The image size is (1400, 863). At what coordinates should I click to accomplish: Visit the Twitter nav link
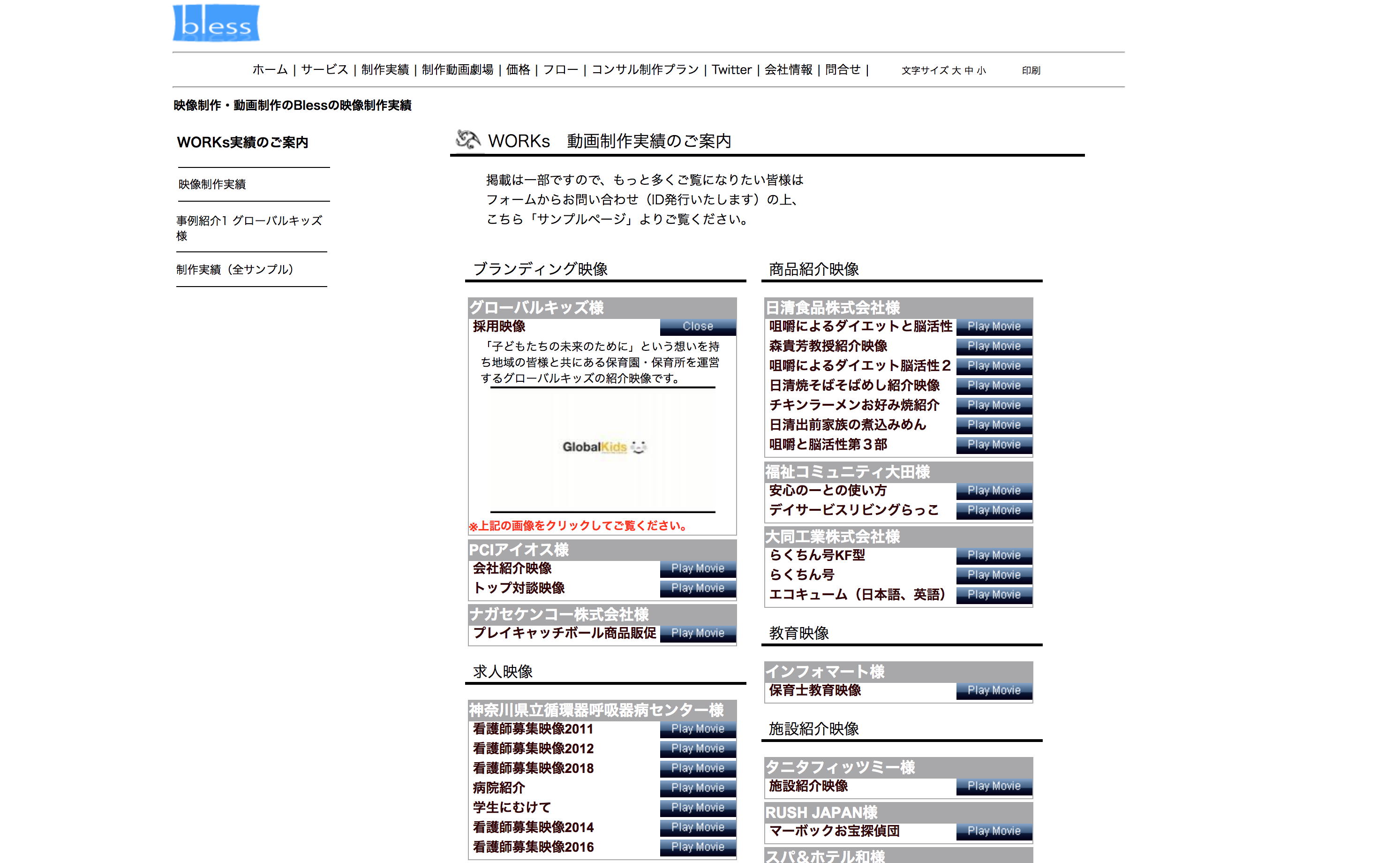(731, 69)
